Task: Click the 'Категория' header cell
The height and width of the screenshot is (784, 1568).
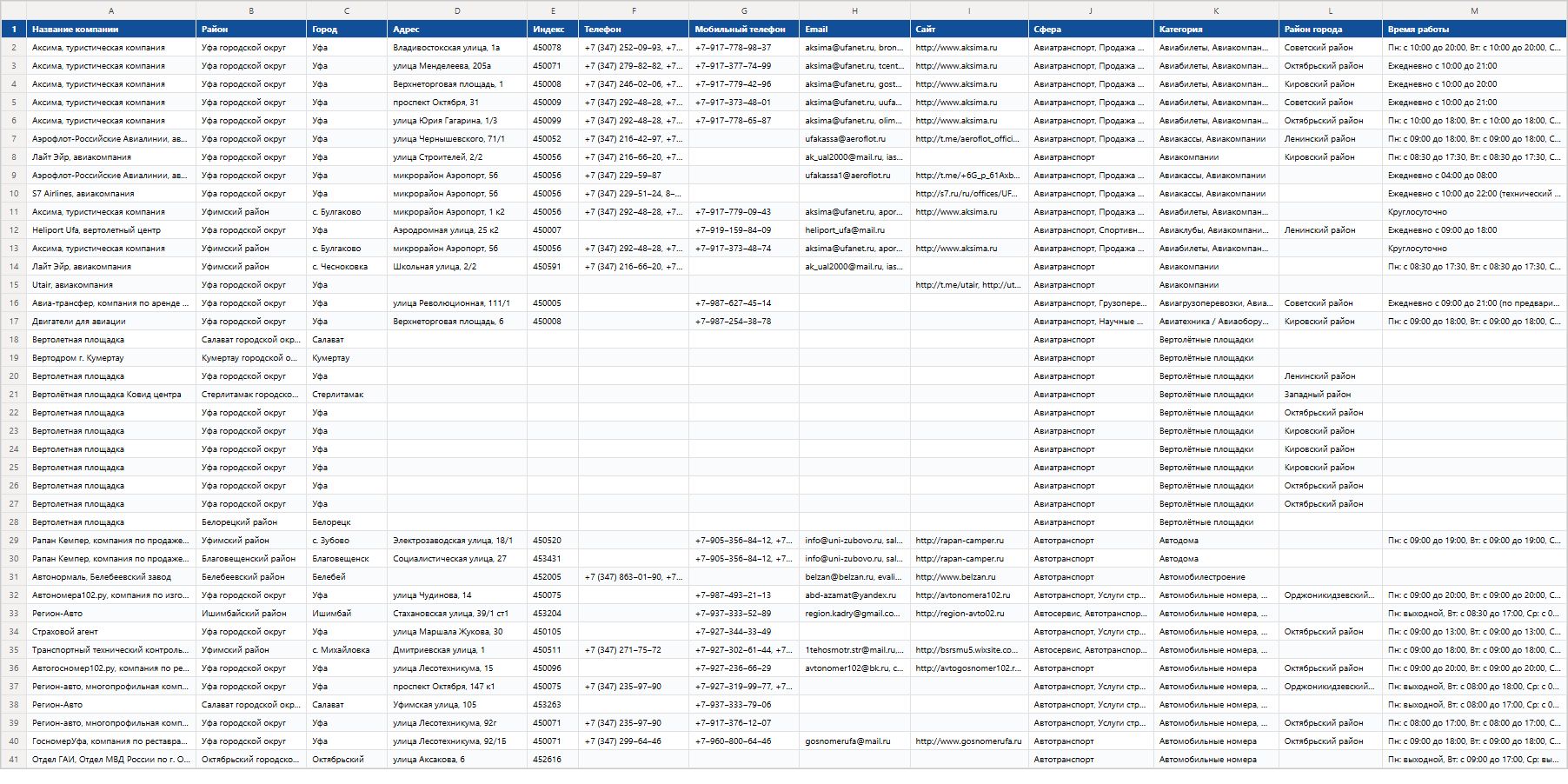Action: click(x=1216, y=30)
